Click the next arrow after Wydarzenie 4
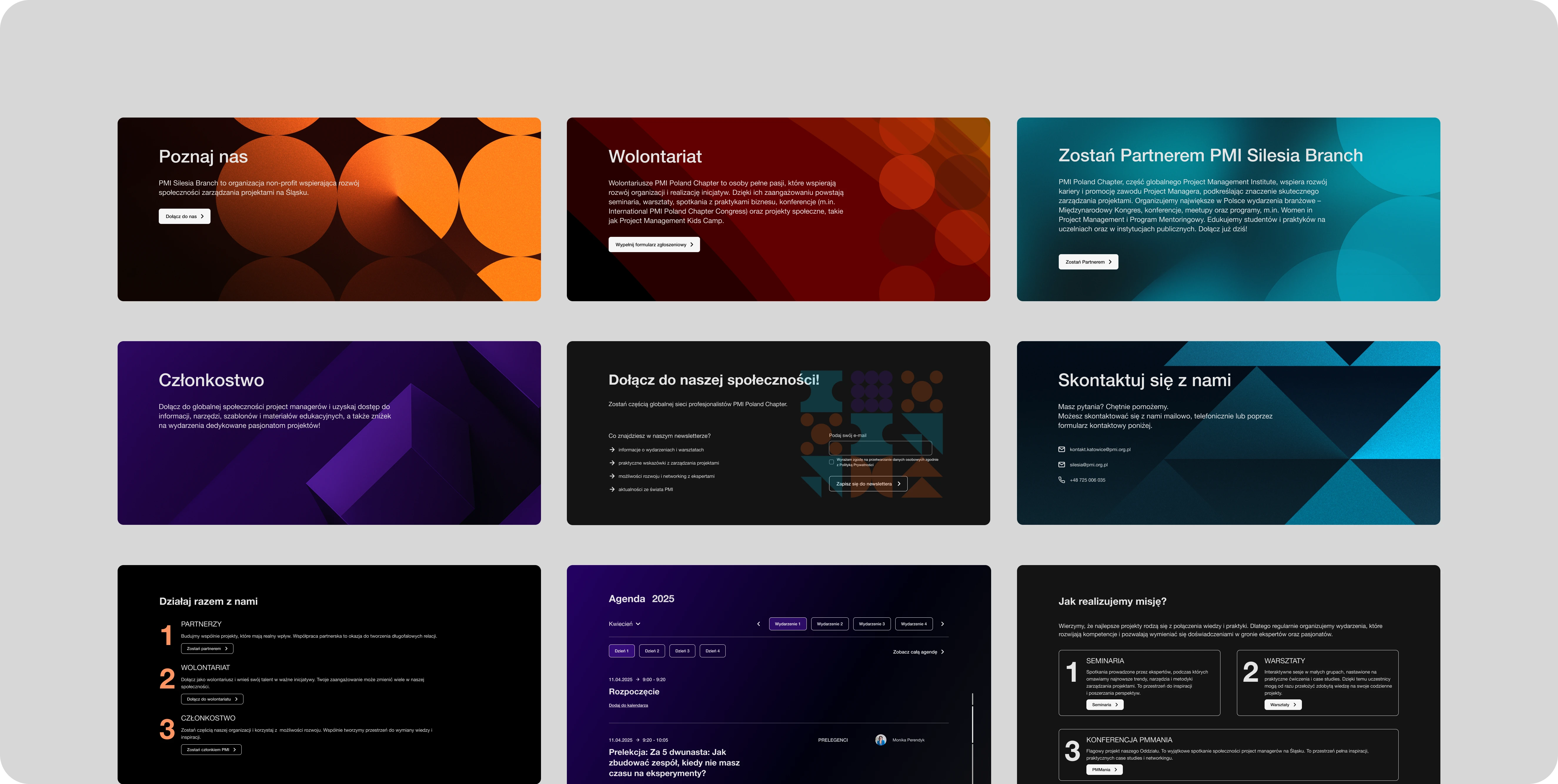The width and height of the screenshot is (1558, 784). [942, 624]
